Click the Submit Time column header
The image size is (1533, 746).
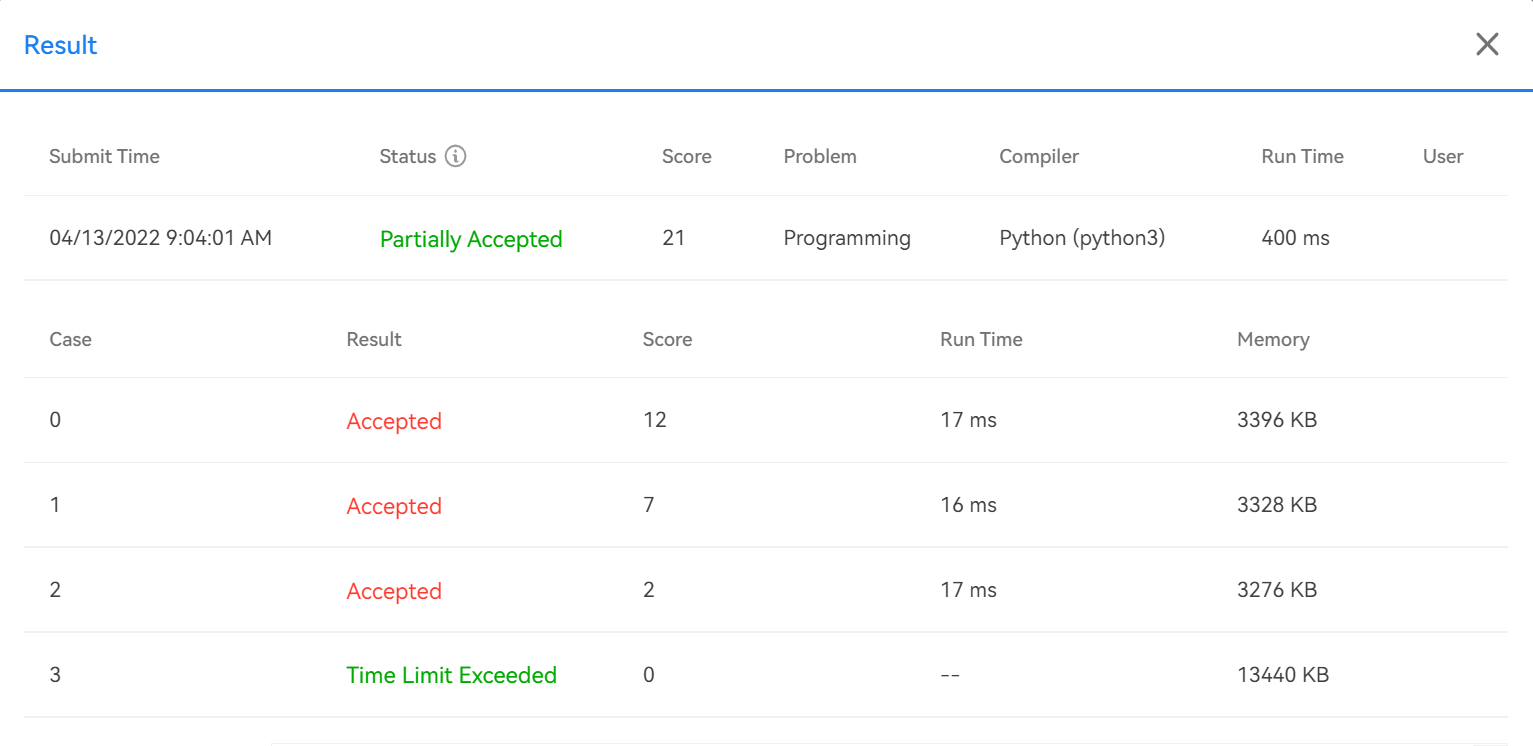tap(104, 156)
